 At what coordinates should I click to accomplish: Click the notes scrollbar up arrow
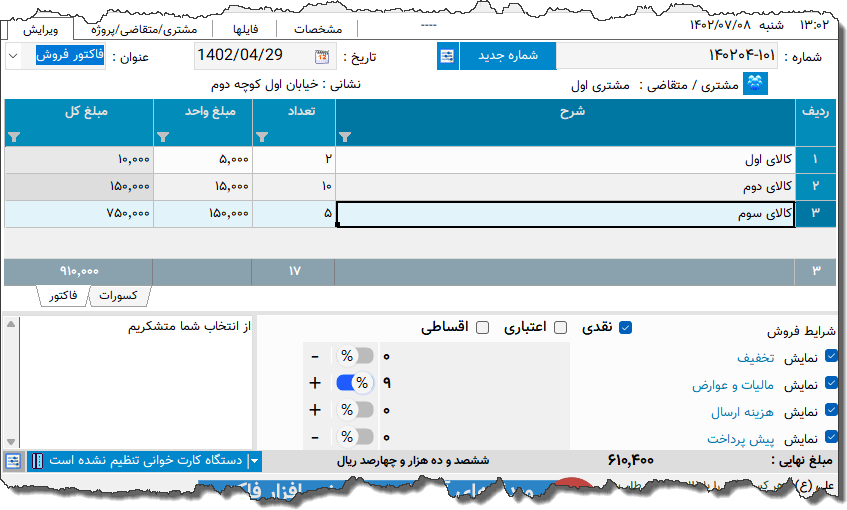[11, 324]
